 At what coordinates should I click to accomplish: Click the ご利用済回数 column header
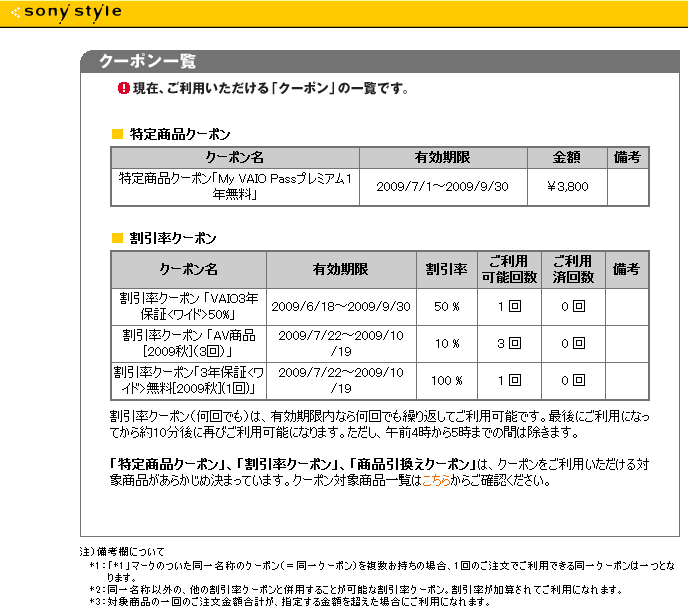click(573, 269)
